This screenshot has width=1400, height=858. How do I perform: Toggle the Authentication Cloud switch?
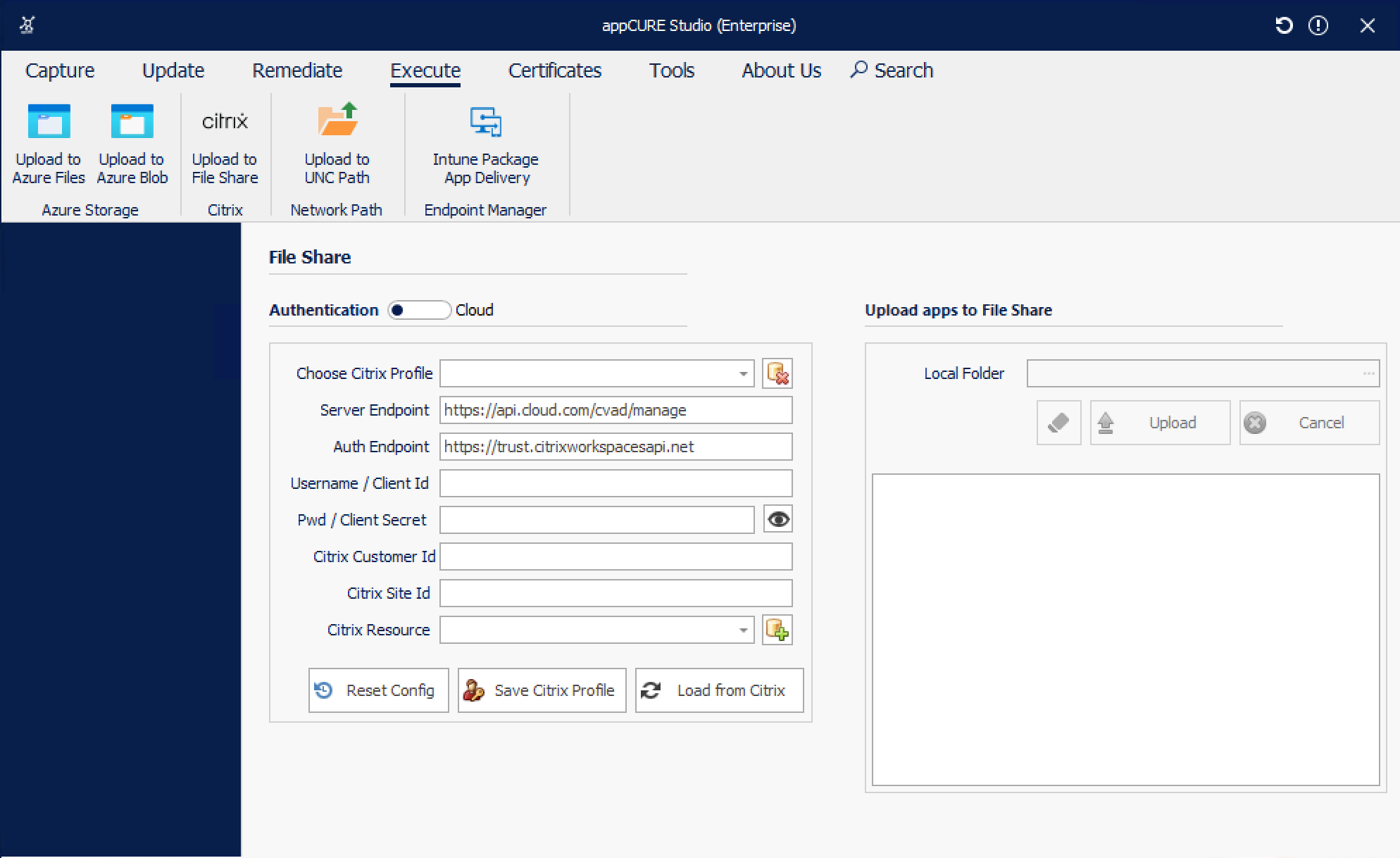(419, 310)
